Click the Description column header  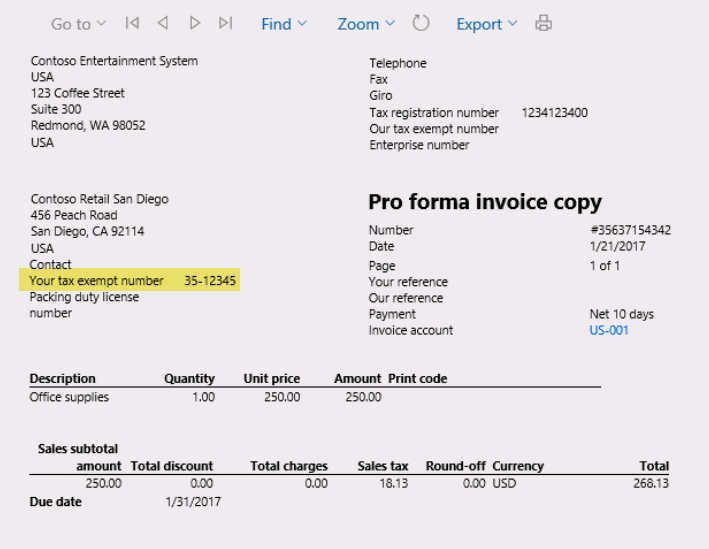pyautogui.click(x=62, y=379)
